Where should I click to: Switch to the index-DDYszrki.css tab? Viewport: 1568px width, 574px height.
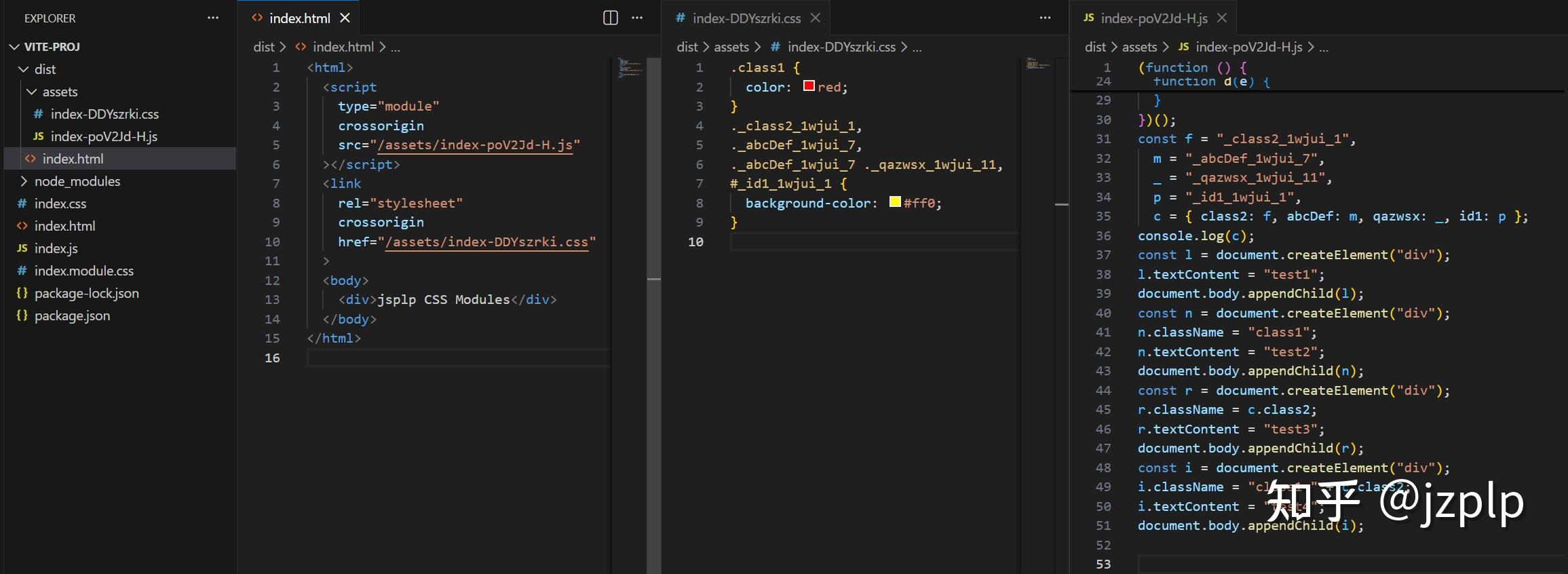point(746,18)
